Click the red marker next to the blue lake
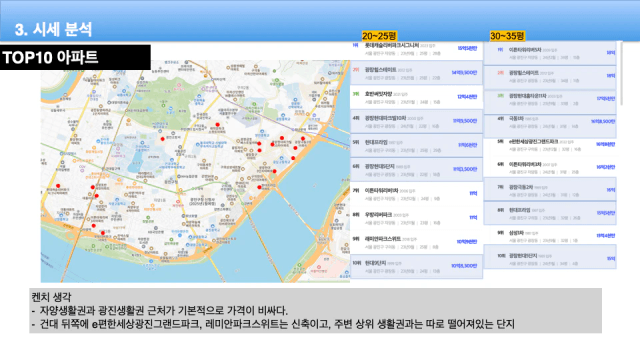Screen dimensions: 640x360 [x=163, y=139]
